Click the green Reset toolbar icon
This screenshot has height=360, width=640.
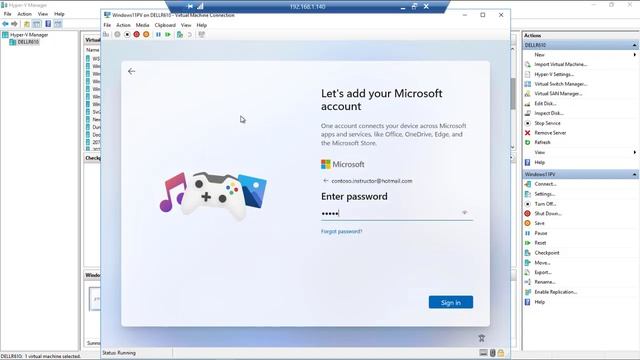click(168, 35)
